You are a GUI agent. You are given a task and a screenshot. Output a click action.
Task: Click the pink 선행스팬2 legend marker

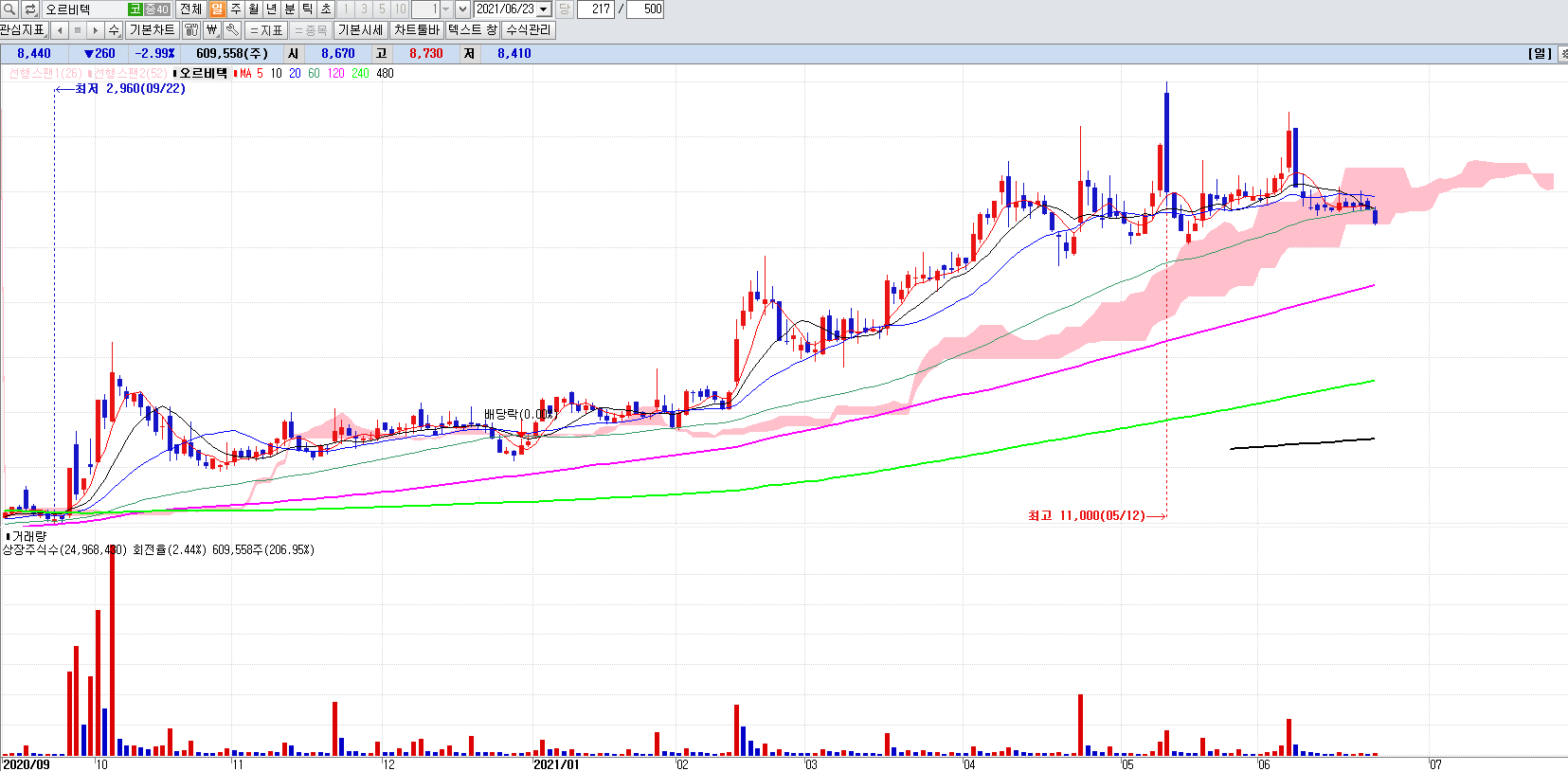[x=89, y=73]
